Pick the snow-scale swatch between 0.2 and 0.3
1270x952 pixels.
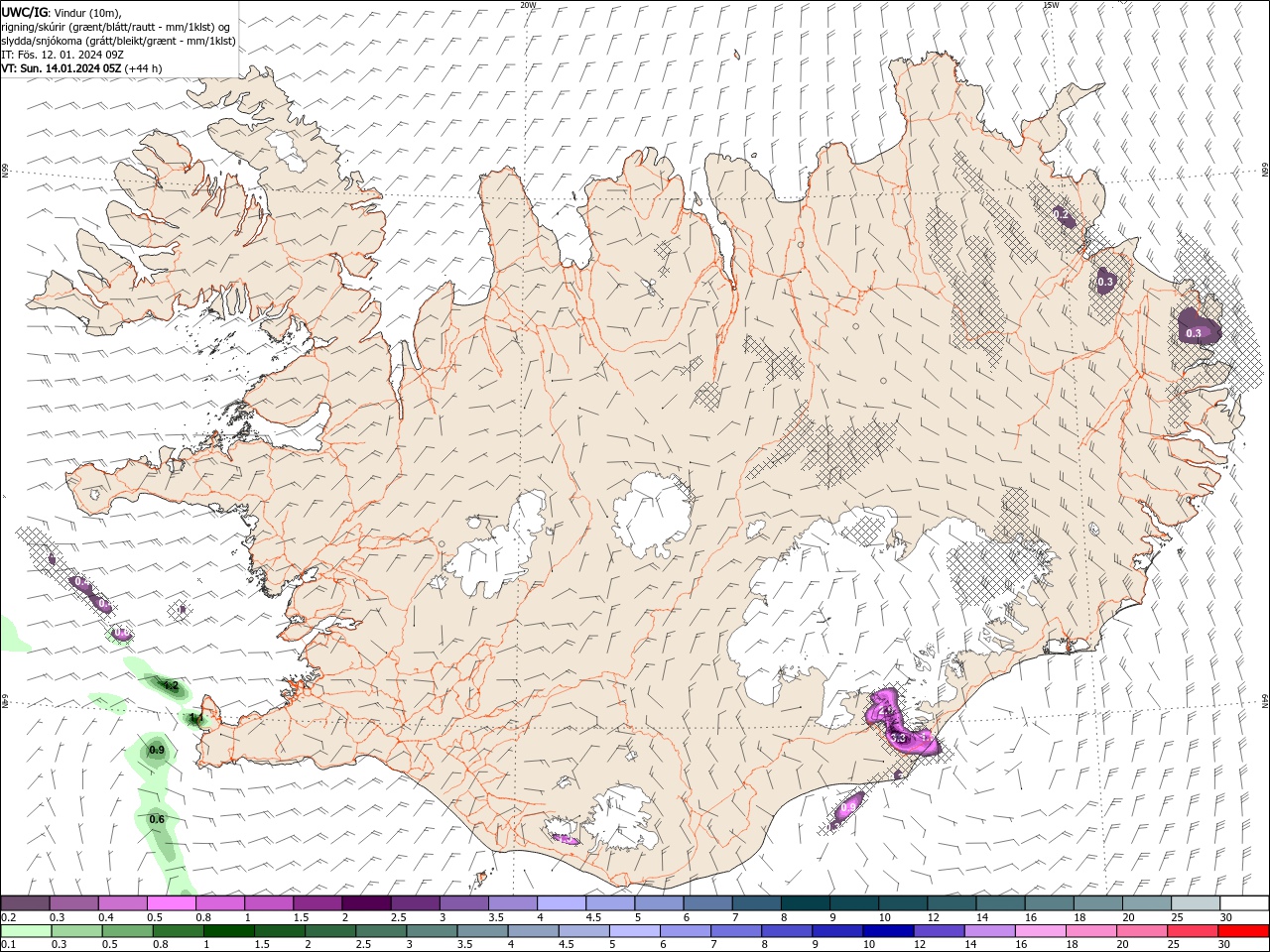(x=25, y=903)
